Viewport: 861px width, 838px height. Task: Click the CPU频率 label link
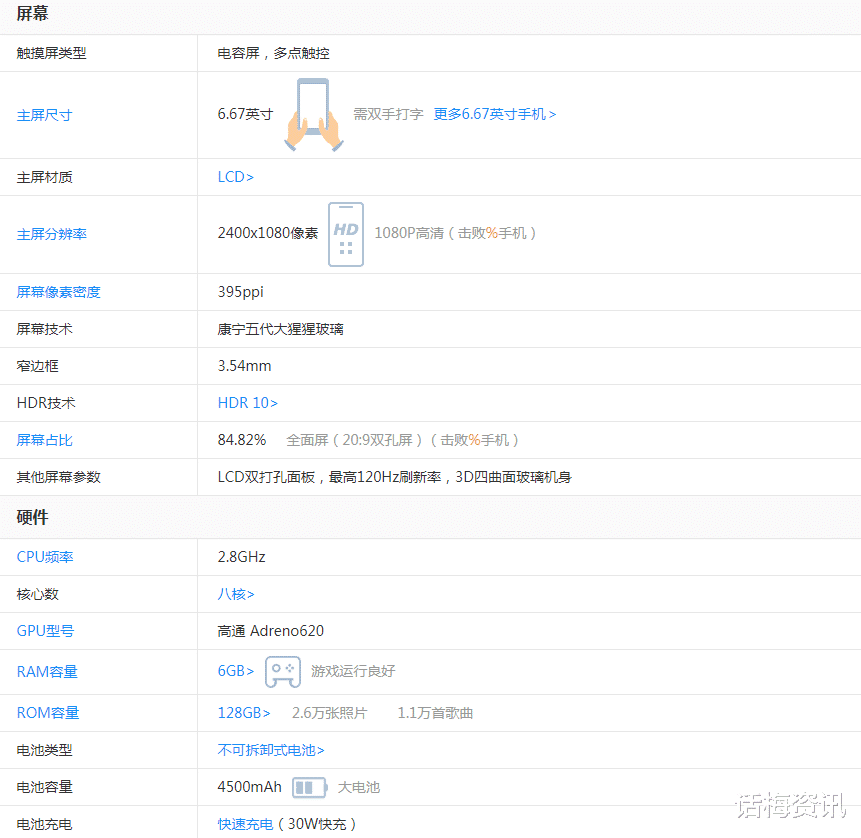46,556
